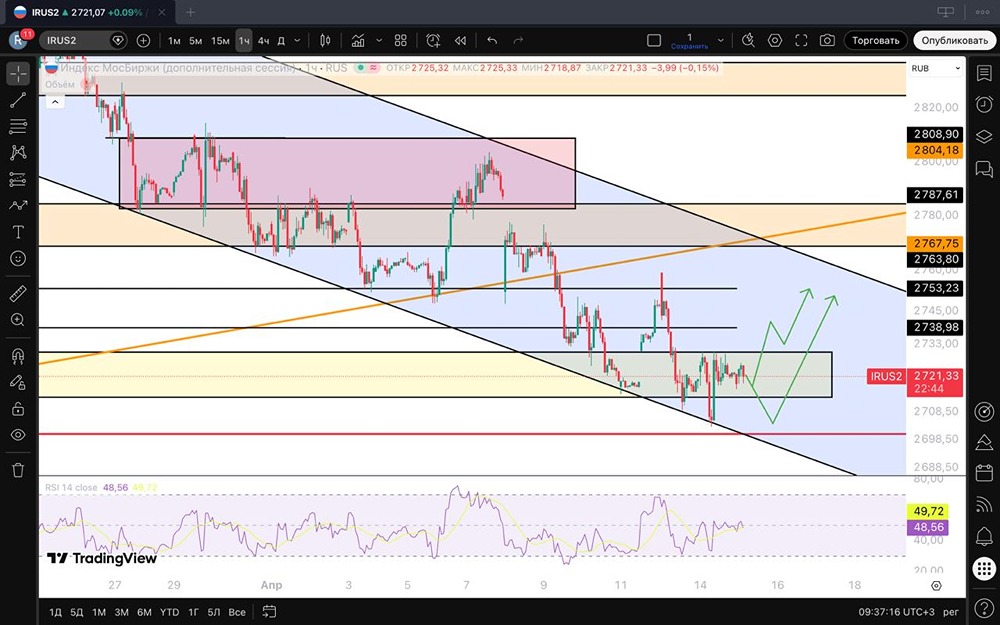Open the calendar icon in right sidebar

pyautogui.click(x=984, y=473)
